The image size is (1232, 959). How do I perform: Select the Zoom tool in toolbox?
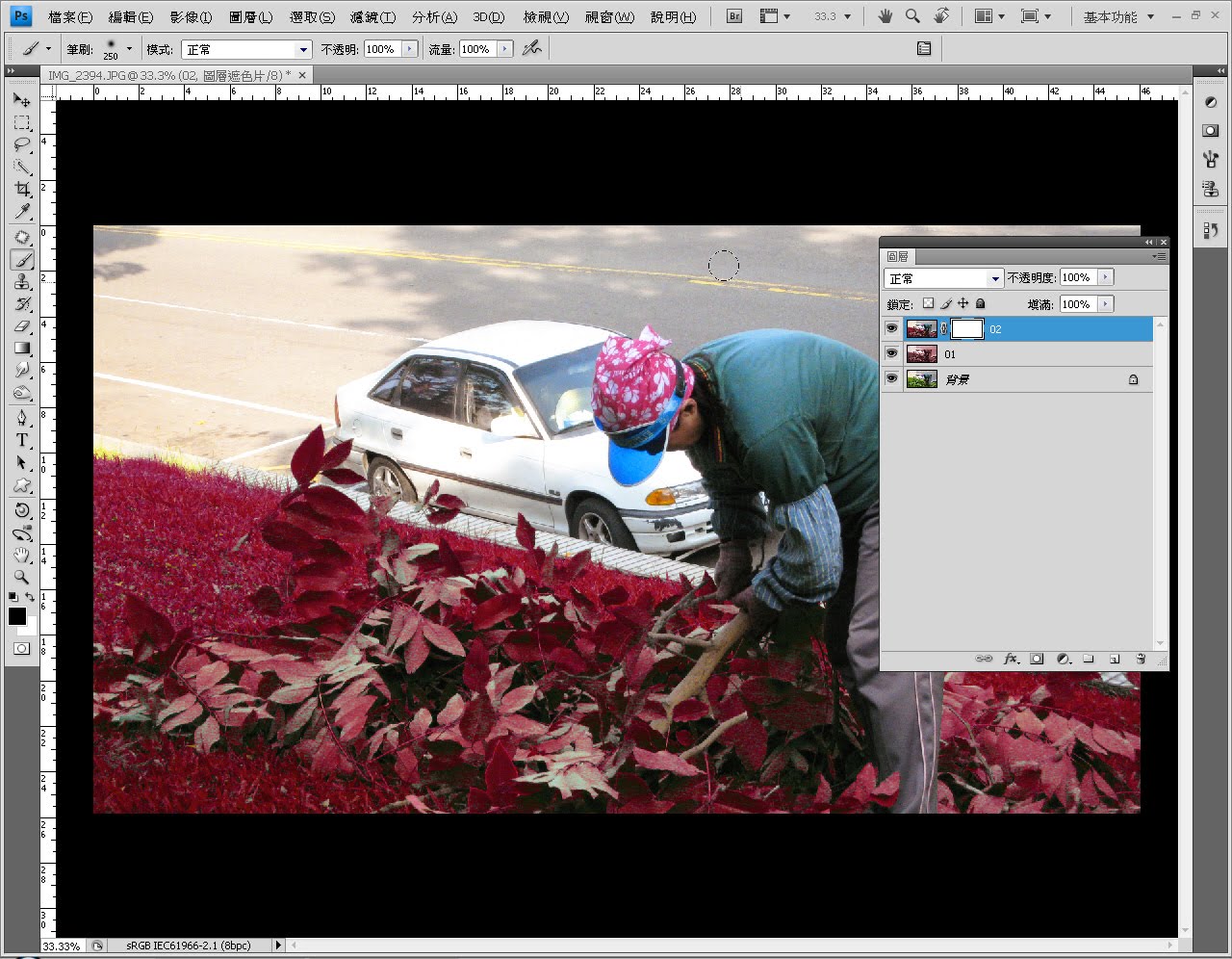22,577
